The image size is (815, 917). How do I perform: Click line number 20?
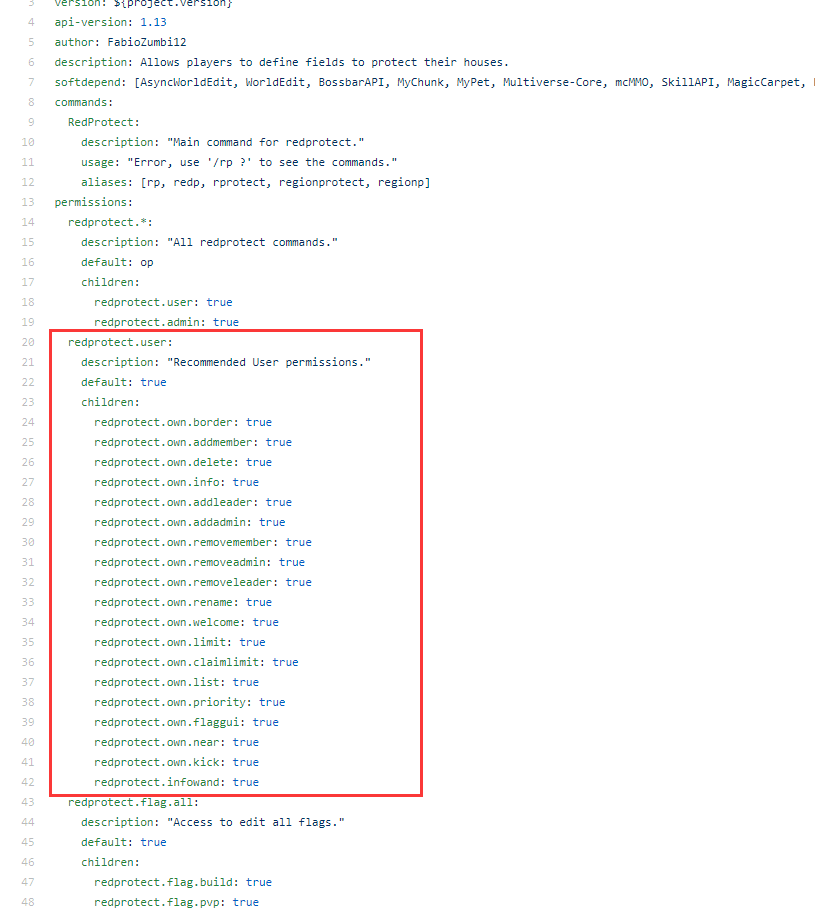click(28, 342)
